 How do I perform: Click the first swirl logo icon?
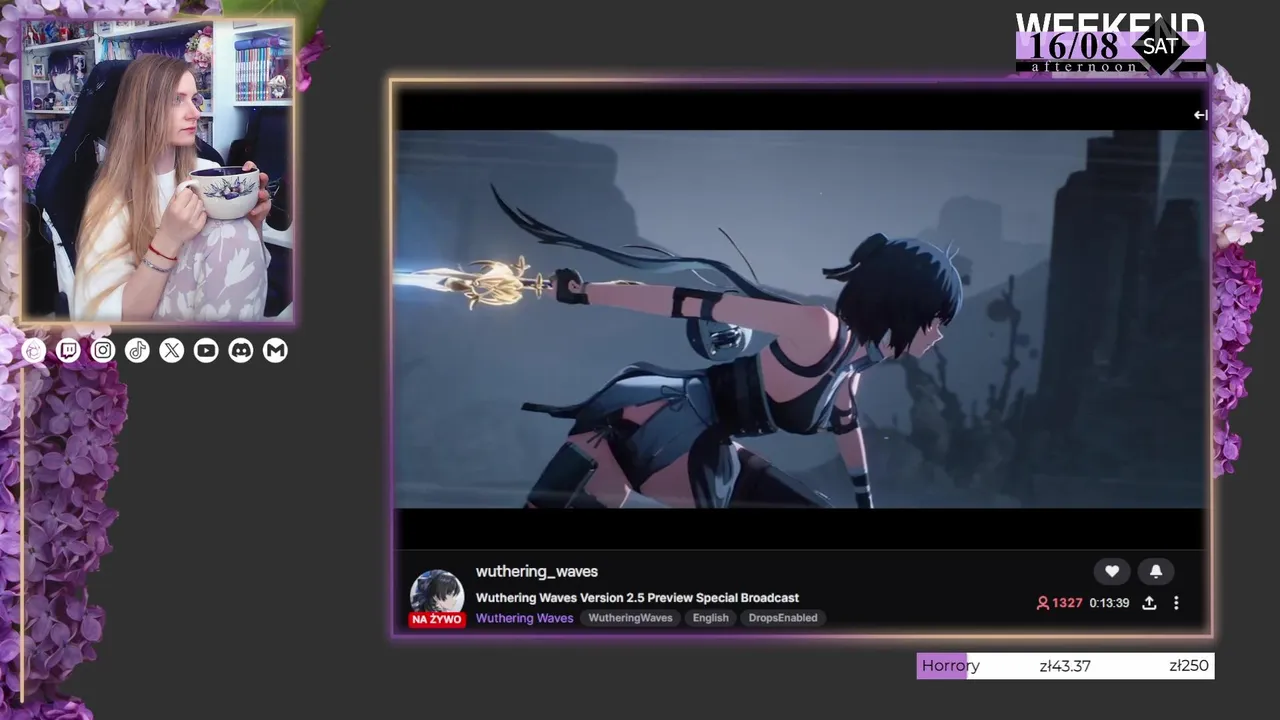(34, 350)
